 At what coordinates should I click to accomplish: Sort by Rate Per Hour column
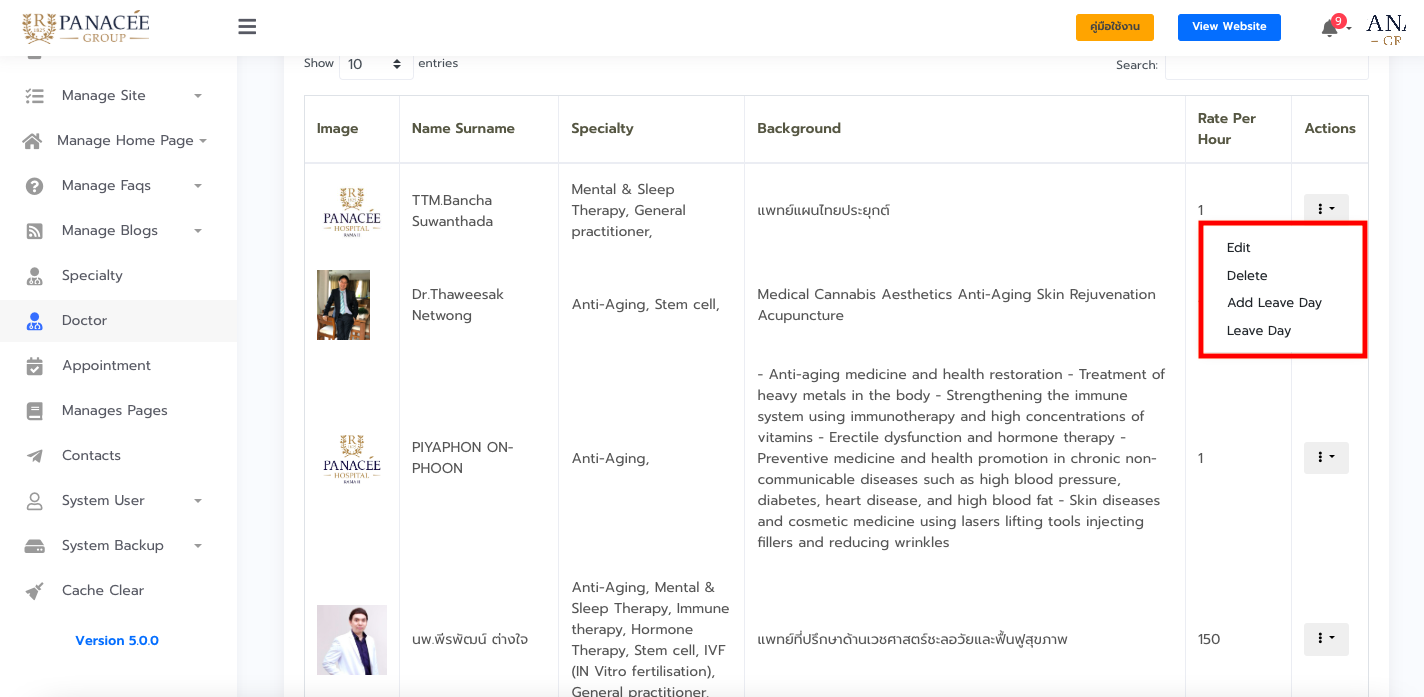tap(1238, 129)
